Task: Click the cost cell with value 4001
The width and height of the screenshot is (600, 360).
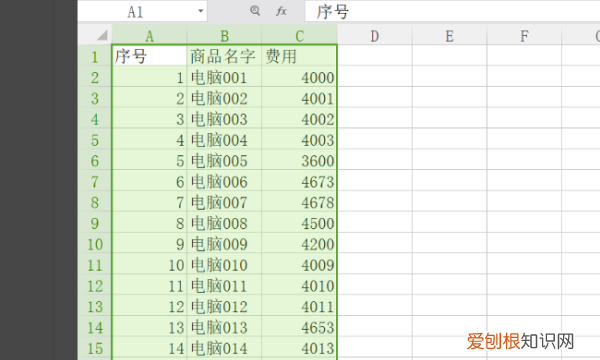Action: point(299,98)
